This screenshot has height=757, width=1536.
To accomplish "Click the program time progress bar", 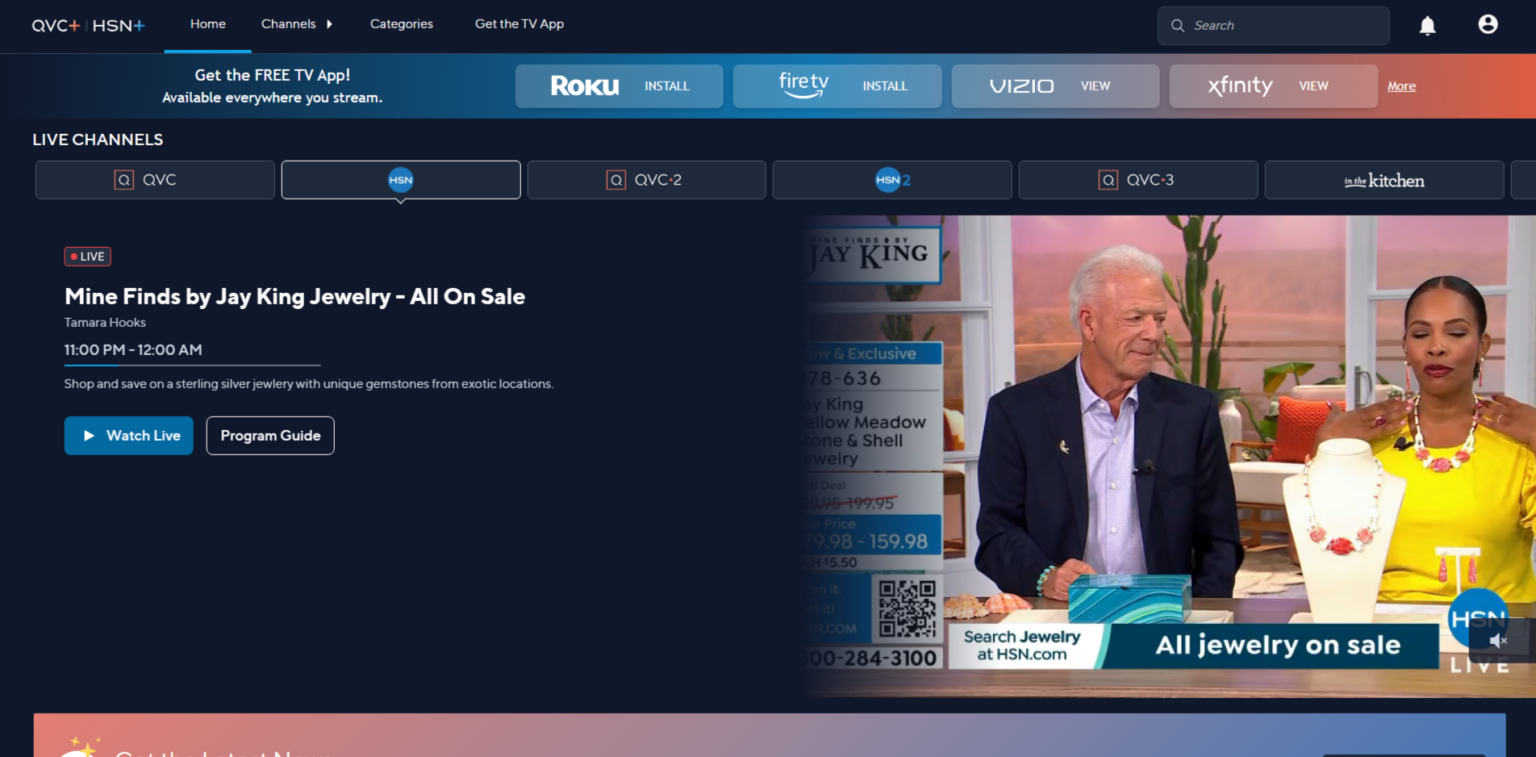I will pyautogui.click(x=192, y=366).
